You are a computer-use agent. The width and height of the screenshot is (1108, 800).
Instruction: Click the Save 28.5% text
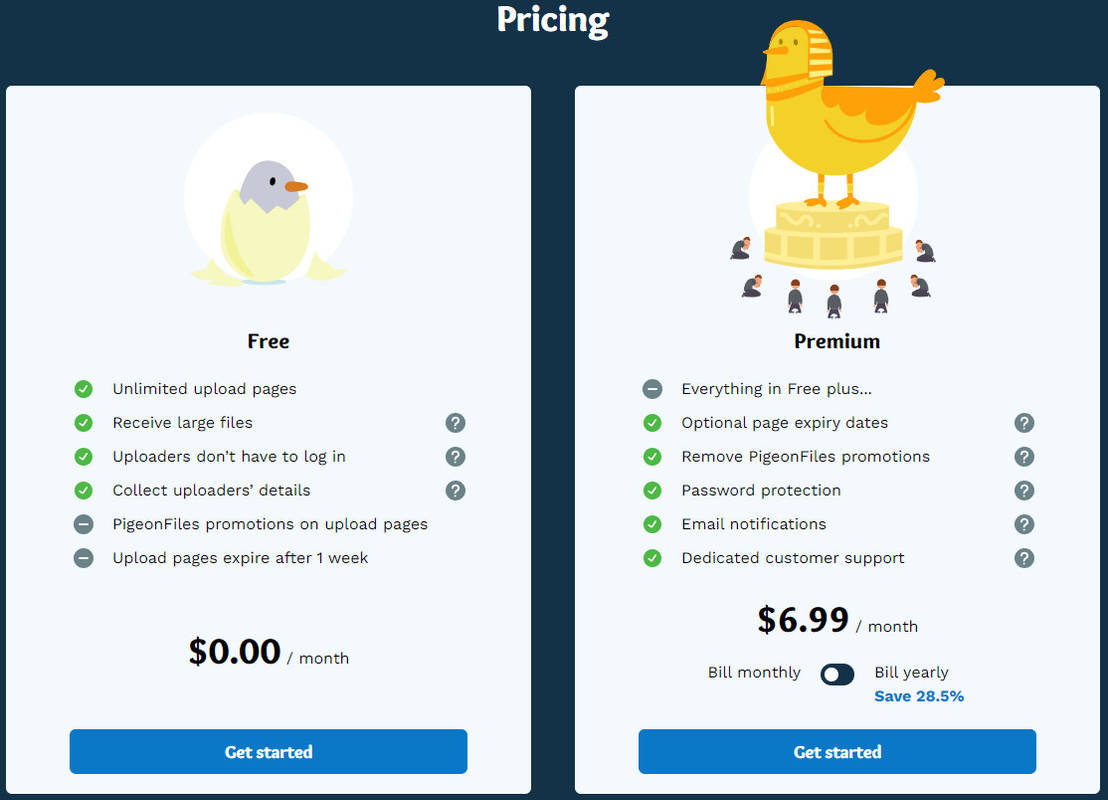(918, 696)
